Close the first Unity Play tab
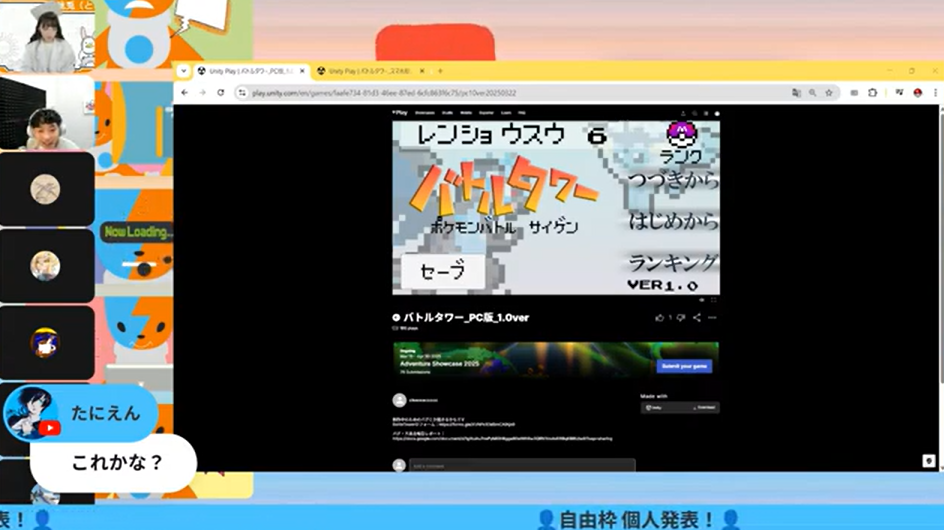Screen dimensions: 944x530 (302, 71)
